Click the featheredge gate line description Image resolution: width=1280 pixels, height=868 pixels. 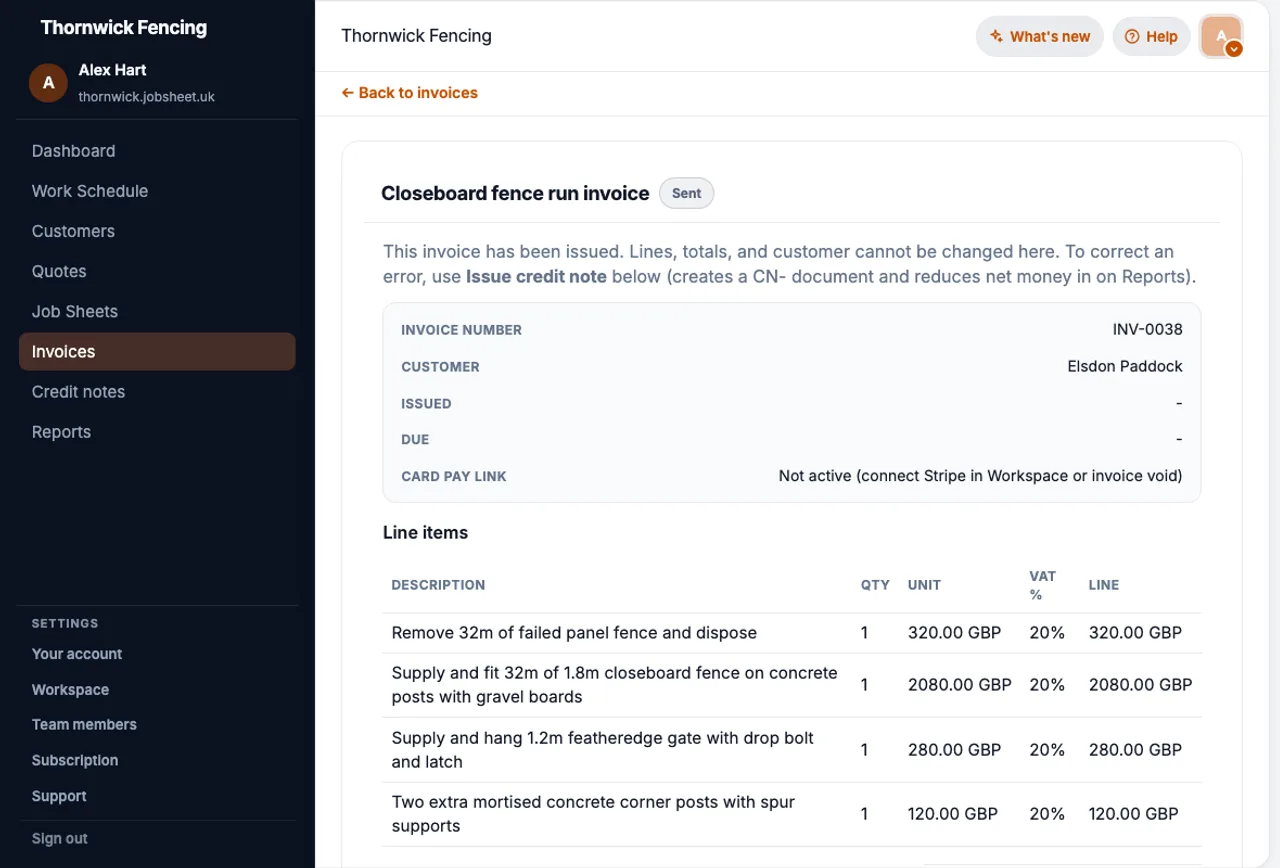603,750
